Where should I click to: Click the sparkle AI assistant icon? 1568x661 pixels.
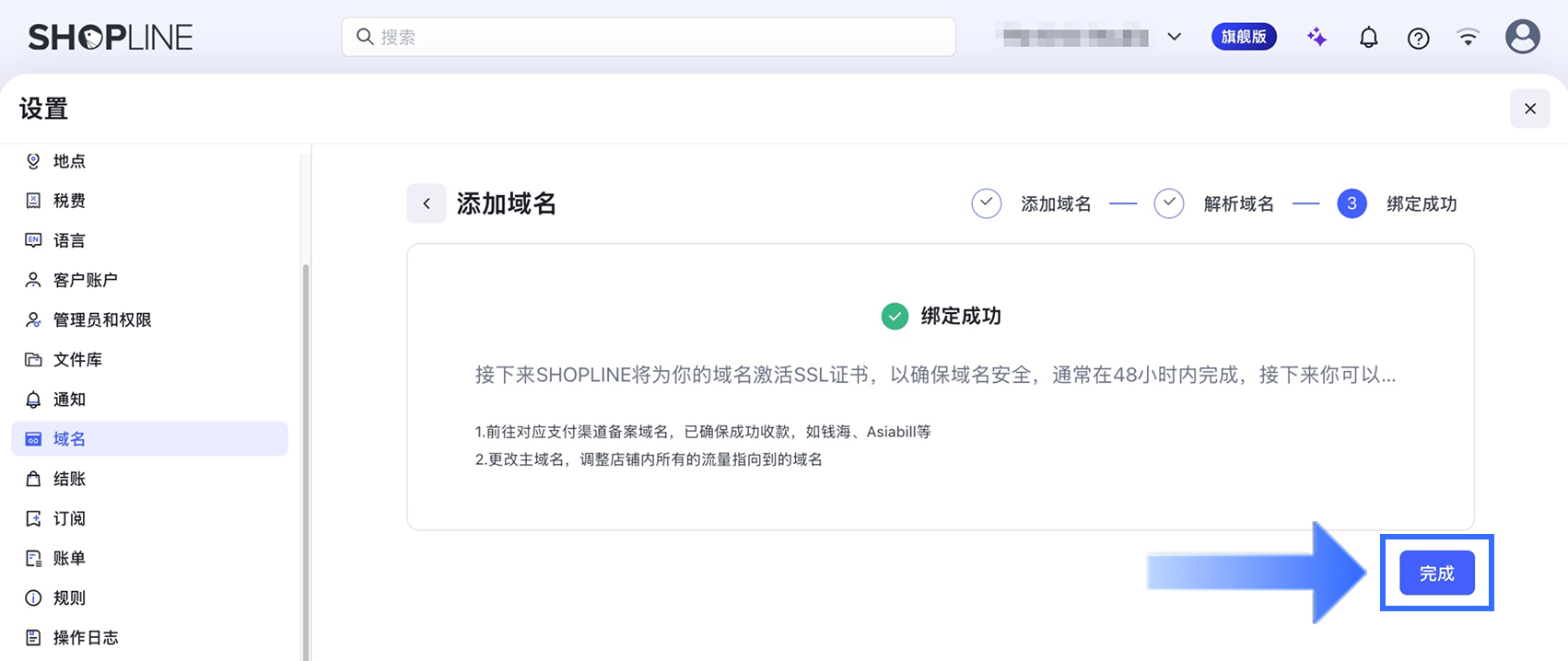click(1317, 37)
